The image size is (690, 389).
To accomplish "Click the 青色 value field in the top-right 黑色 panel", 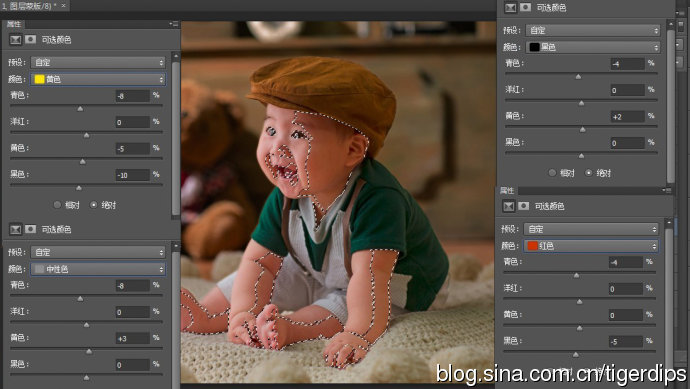I will (x=628, y=64).
